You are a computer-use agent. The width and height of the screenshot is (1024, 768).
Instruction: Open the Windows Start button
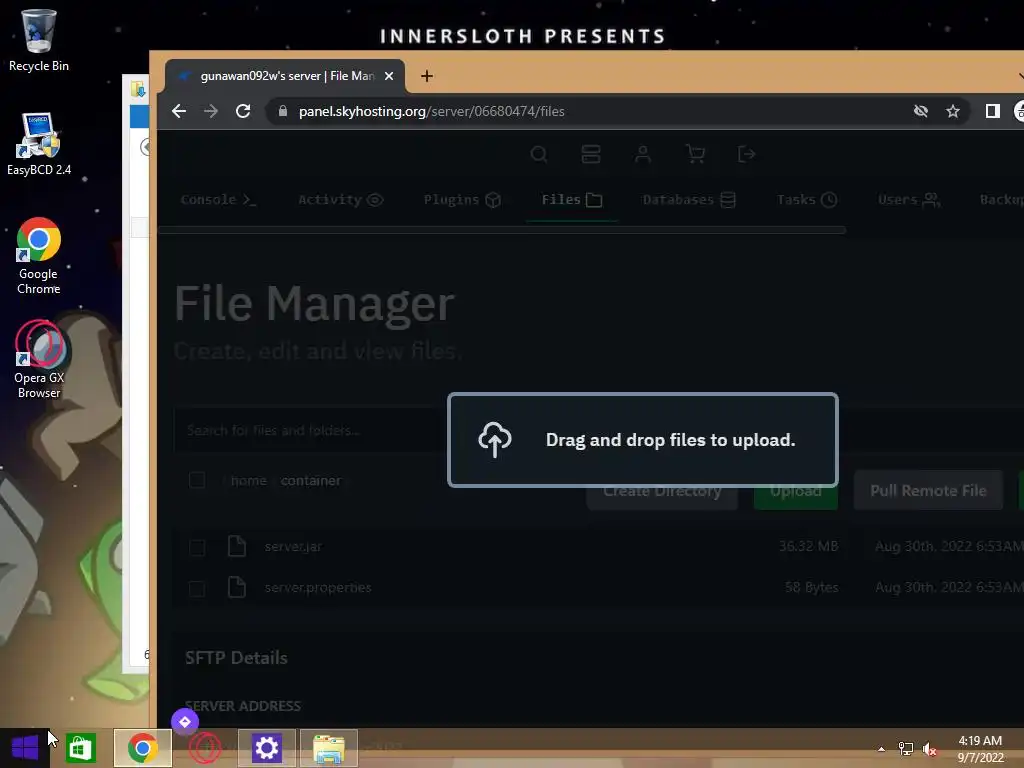click(25, 748)
